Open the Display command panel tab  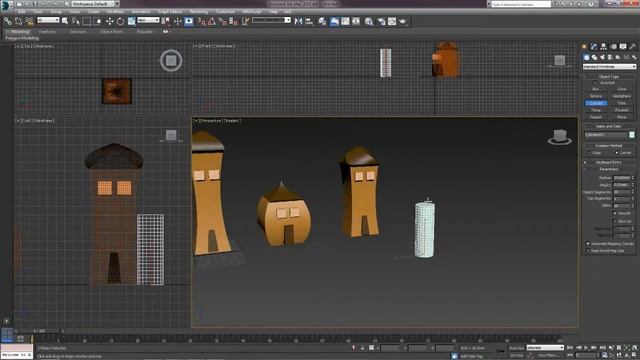click(x=623, y=47)
